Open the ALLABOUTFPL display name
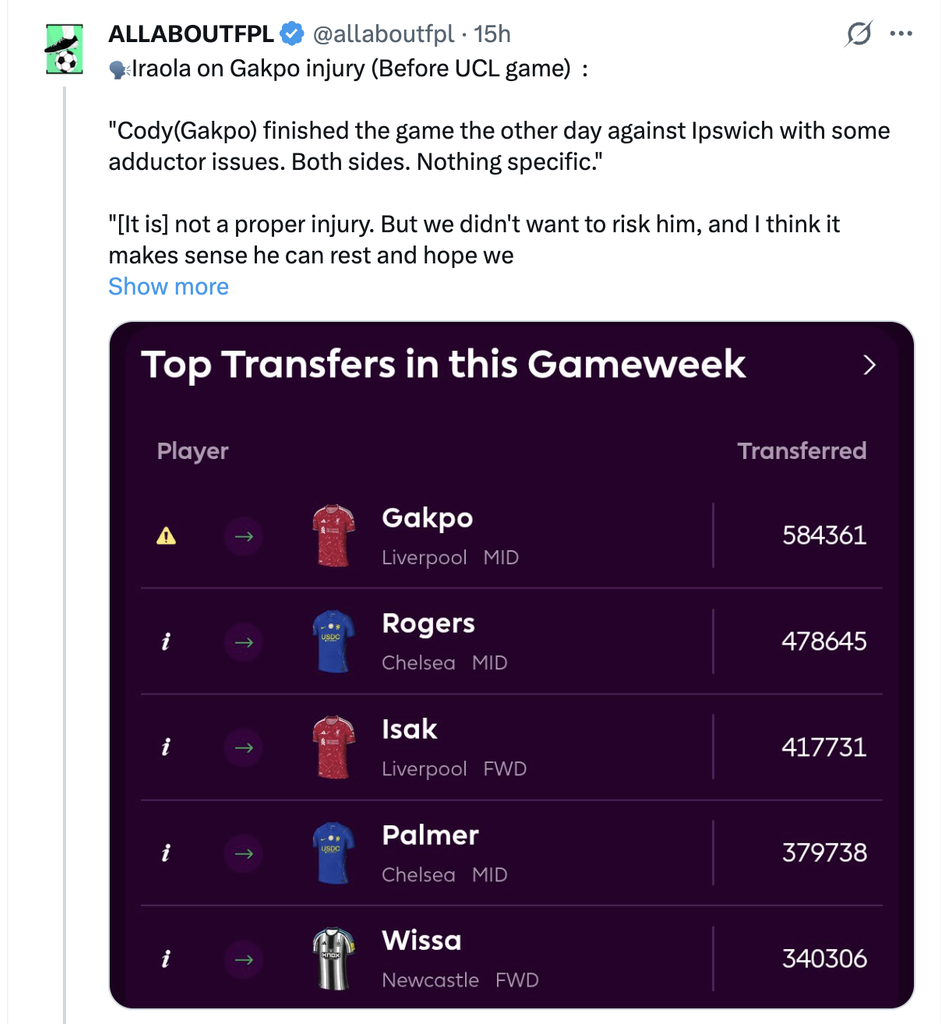Viewport: 941px width, 1024px height. pos(191,33)
